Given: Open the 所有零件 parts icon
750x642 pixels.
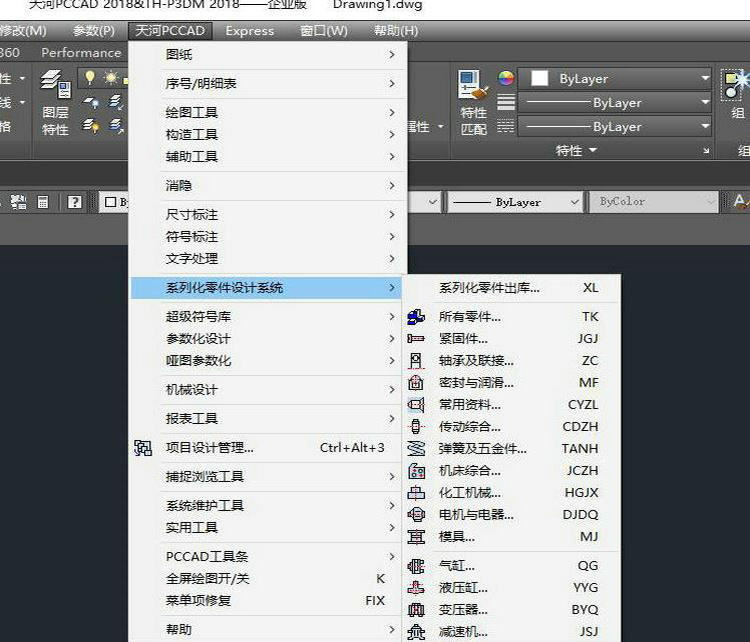Looking at the screenshot, I should [416, 317].
